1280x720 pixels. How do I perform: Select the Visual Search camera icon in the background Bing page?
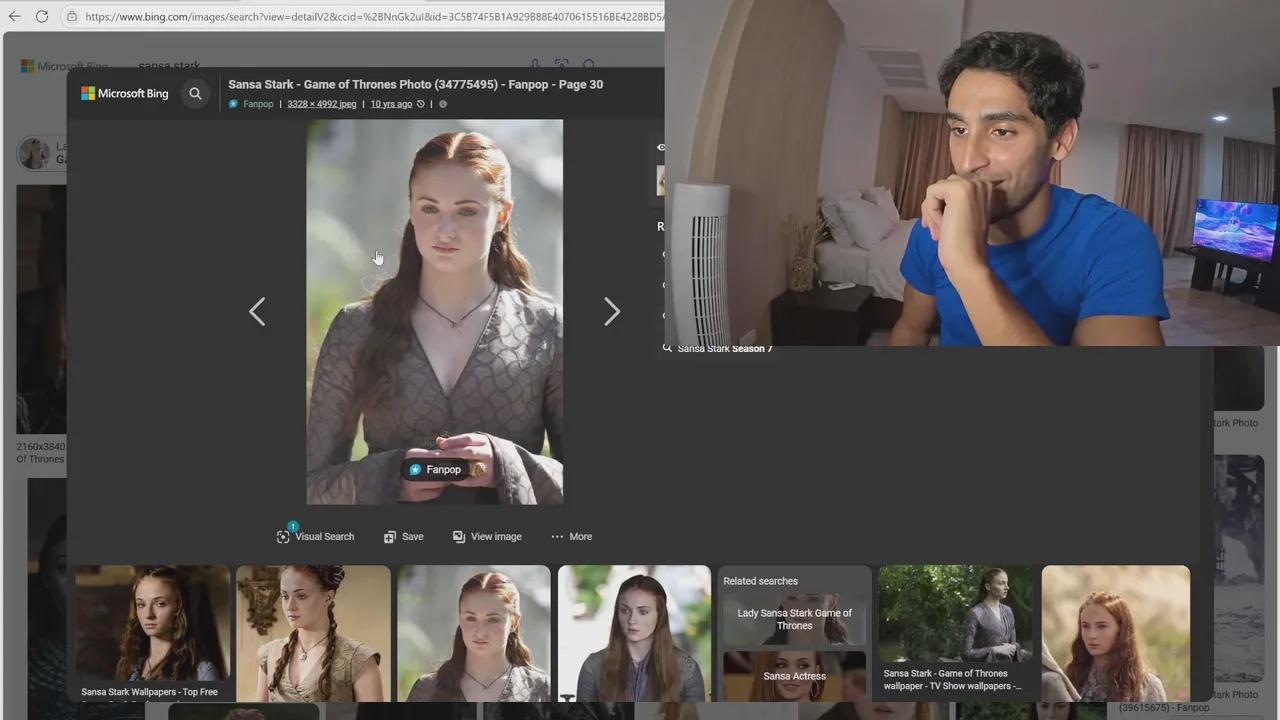pyautogui.click(x=562, y=65)
